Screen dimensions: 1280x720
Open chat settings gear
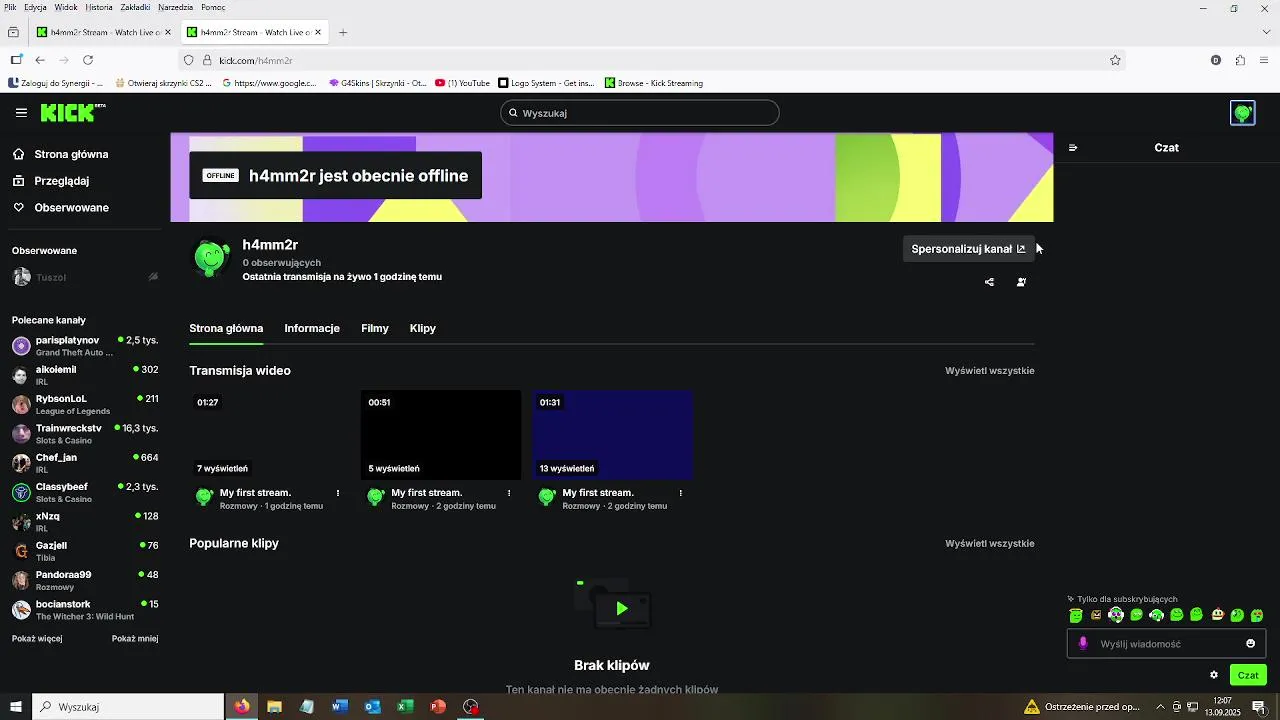(x=1214, y=675)
